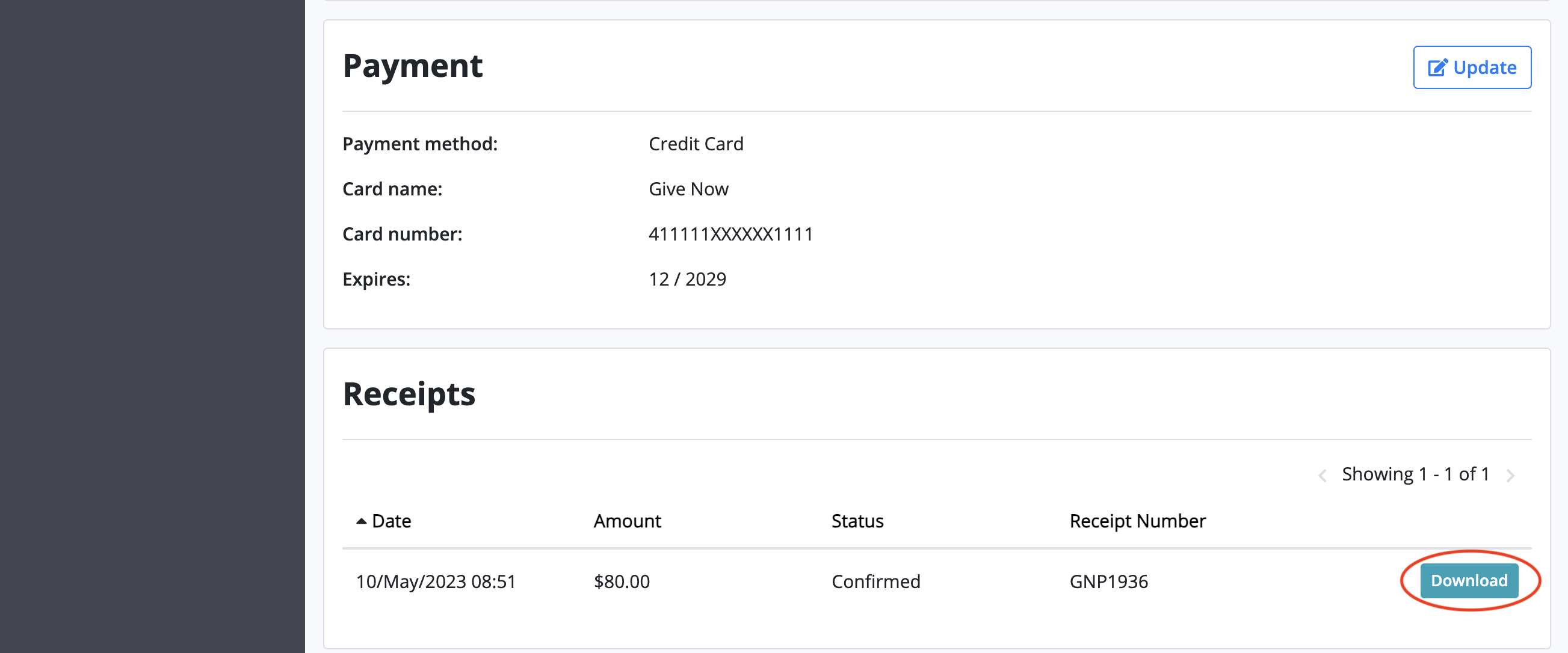Image resolution: width=1568 pixels, height=653 pixels.
Task: Click the Status column header
Action: [x=857, y=521]
